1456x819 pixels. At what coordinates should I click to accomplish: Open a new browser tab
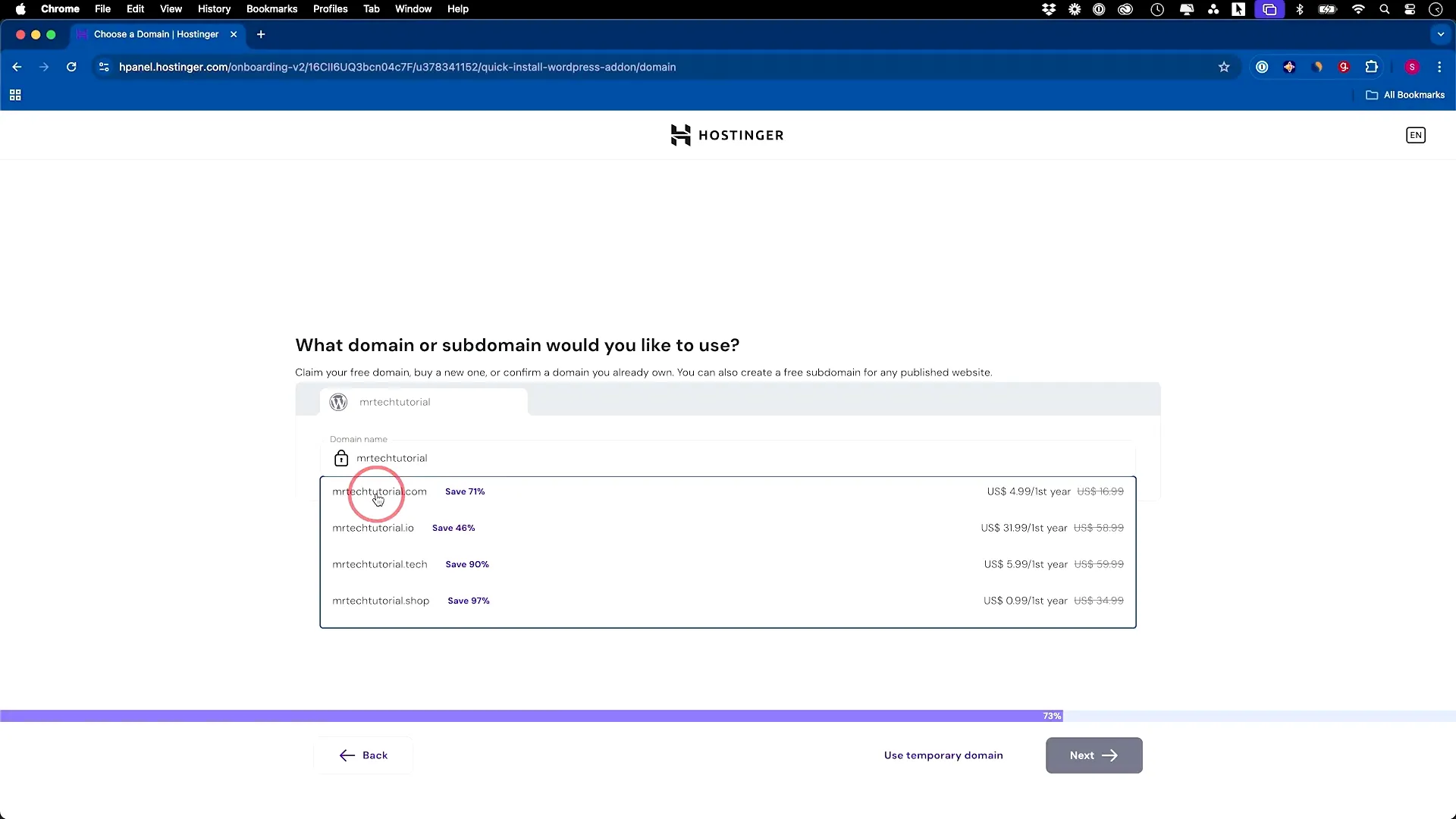(x=261, y=34)
